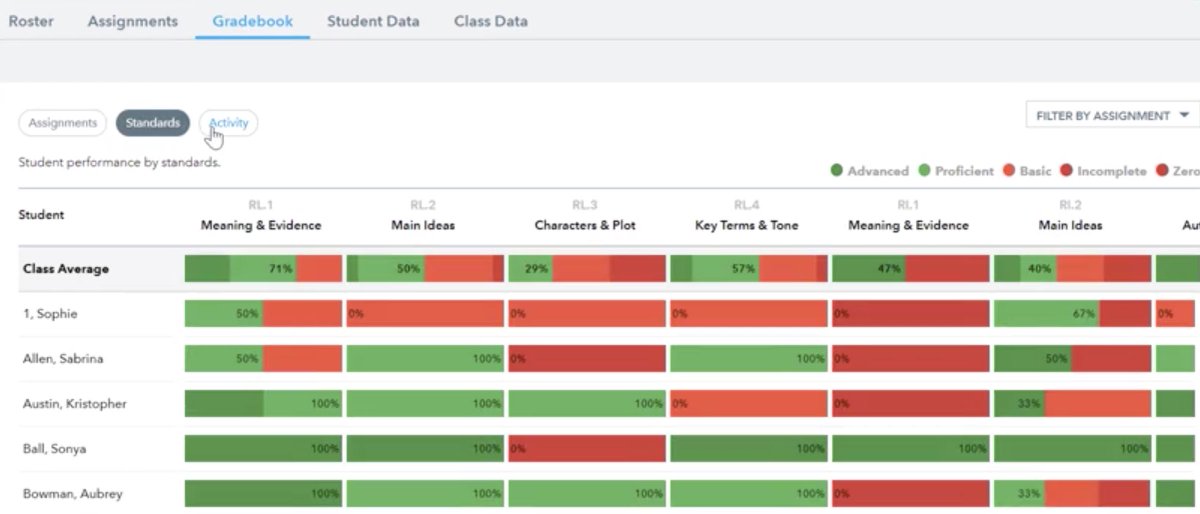Image resolution: width=1200 pixels, height=514 pixels.
Task: Click Sonya Ball's 100% Key Terms & Tone bar
Action: [x=748, y=449]
